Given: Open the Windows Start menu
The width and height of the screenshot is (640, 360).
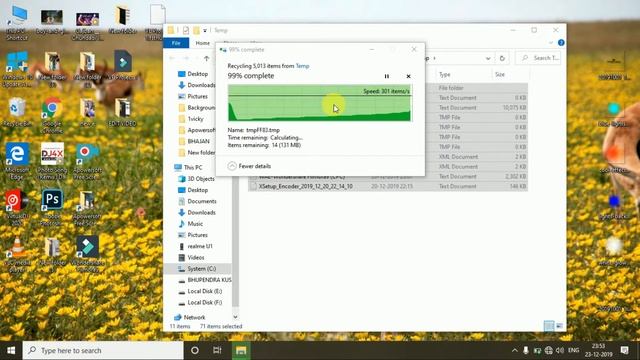Looking at the screenshot, I should [11, 351].
